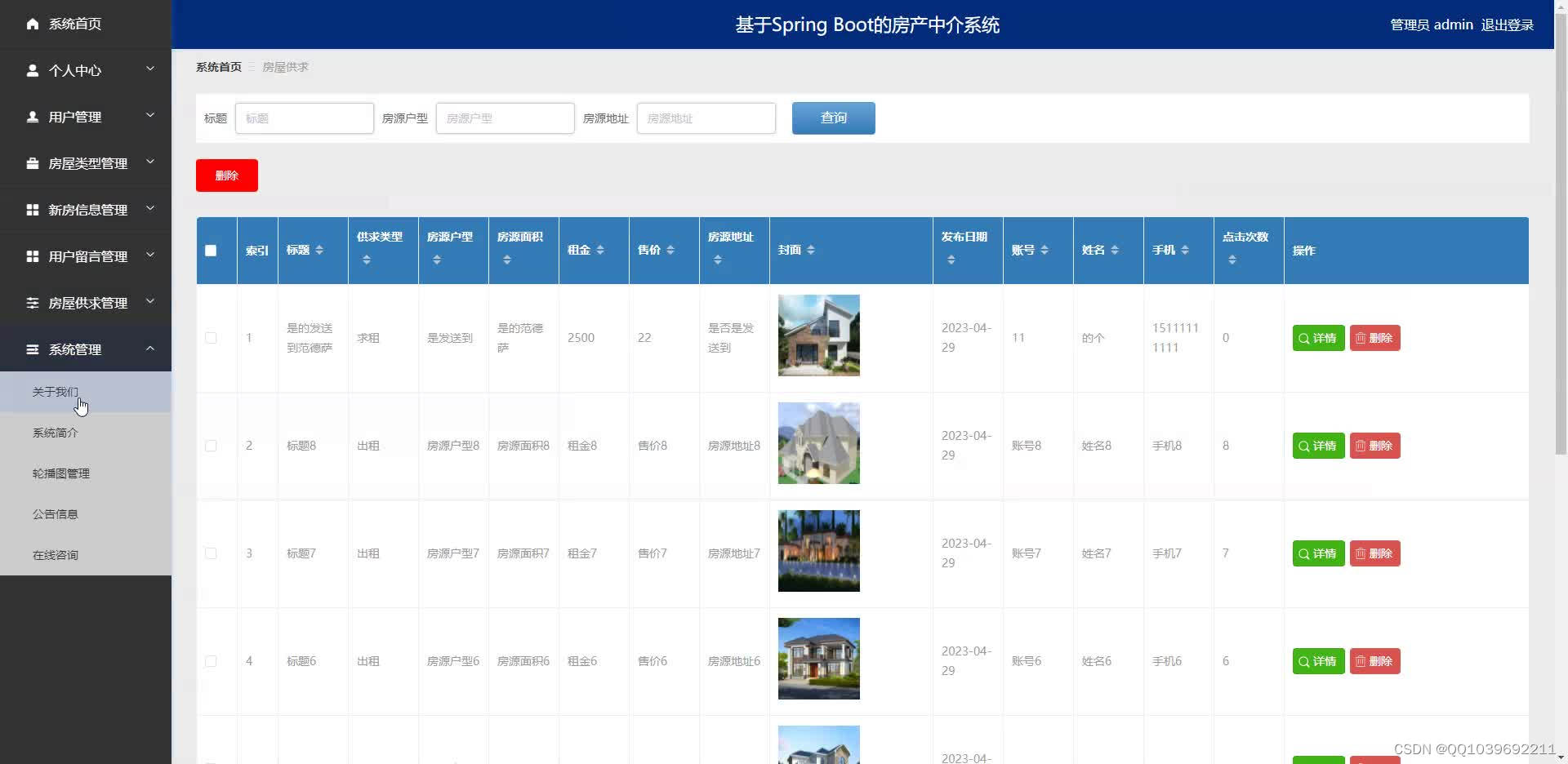1568x764 pixels.
Task: Focus the 房源户型 search input field
Action: (506, 118)
